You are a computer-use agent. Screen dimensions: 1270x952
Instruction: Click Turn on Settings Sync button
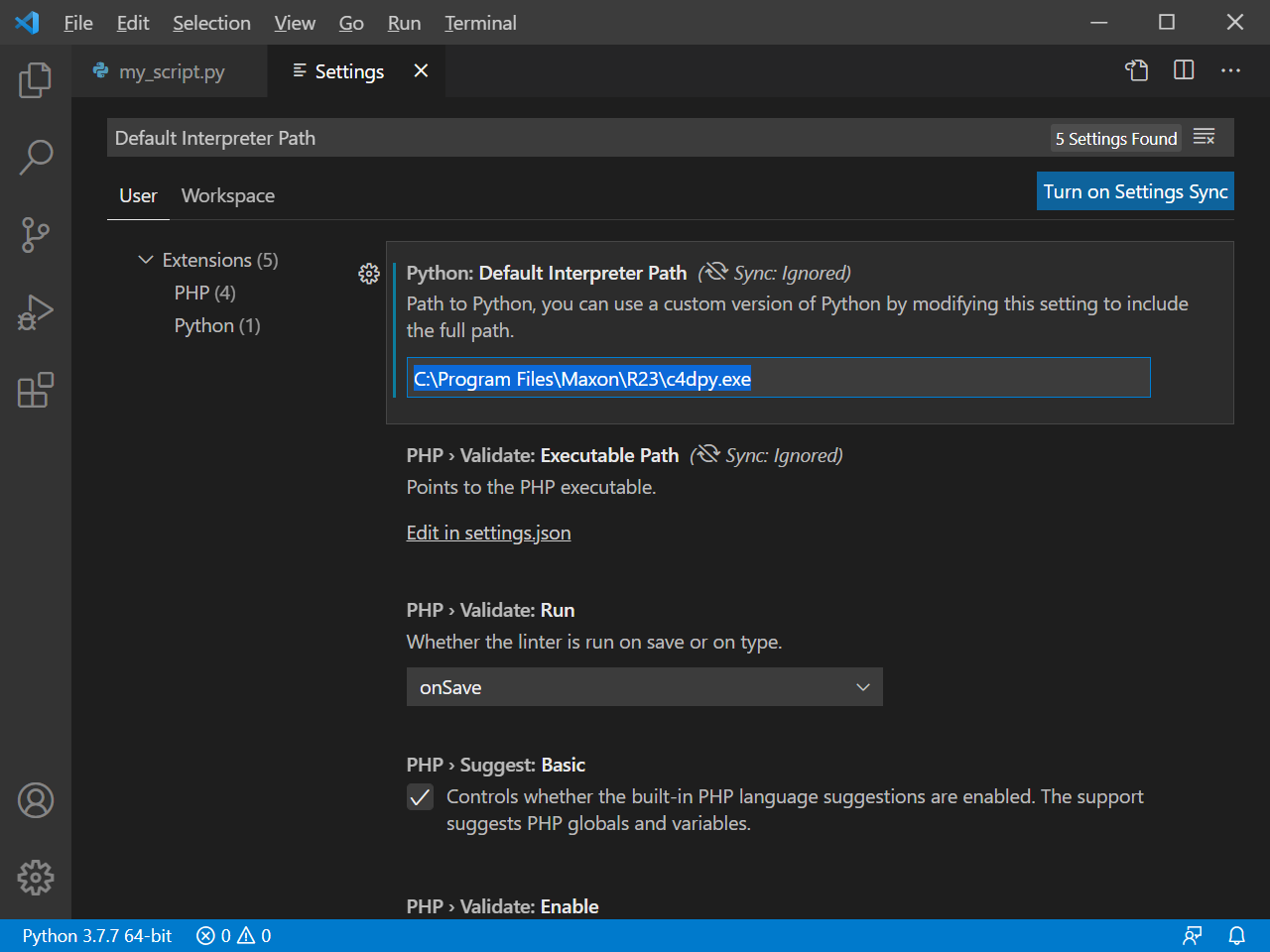coord(1135,190)
